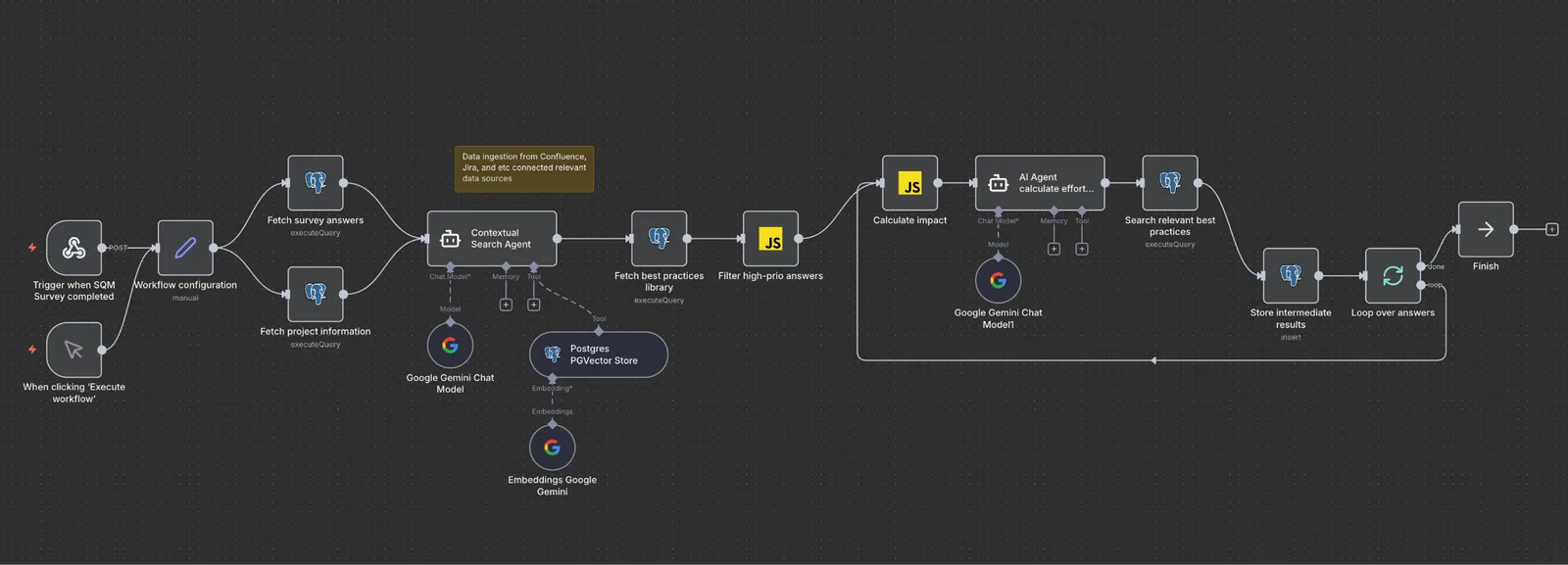Select the Confluence data ingestion sticky note
This screenshot has width=1568, height=565.
click(524, 168)
